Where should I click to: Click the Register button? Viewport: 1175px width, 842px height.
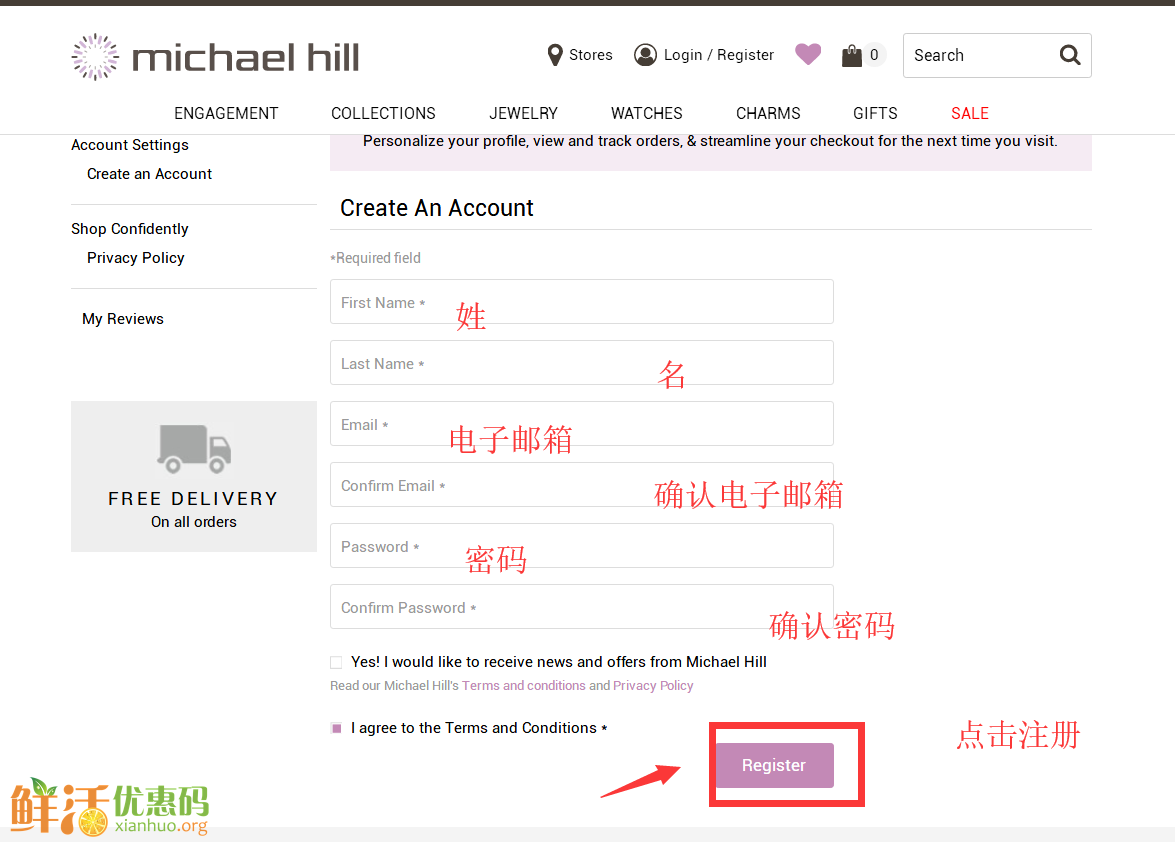coord(775,765)
